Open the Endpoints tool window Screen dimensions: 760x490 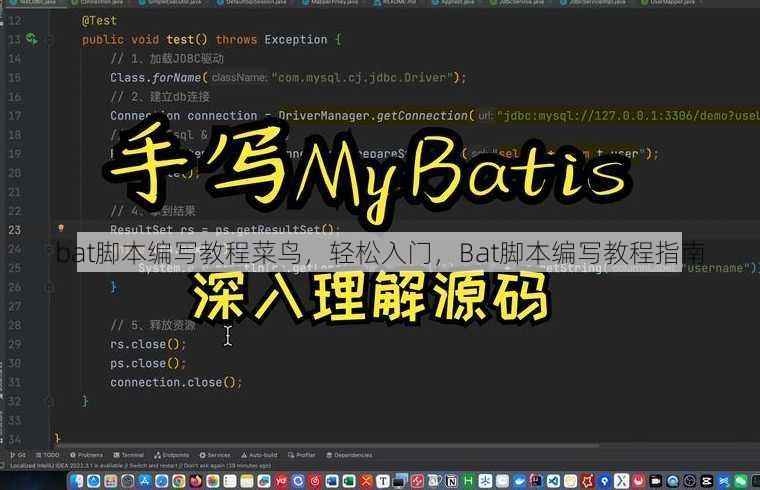pos(172,455)
